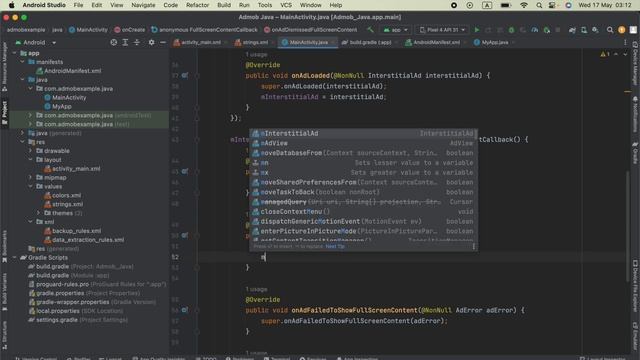Click the Search Everywhere magnifier icon
The height and width of the screenshot is (360, 640).
click(x=610, y=30)
